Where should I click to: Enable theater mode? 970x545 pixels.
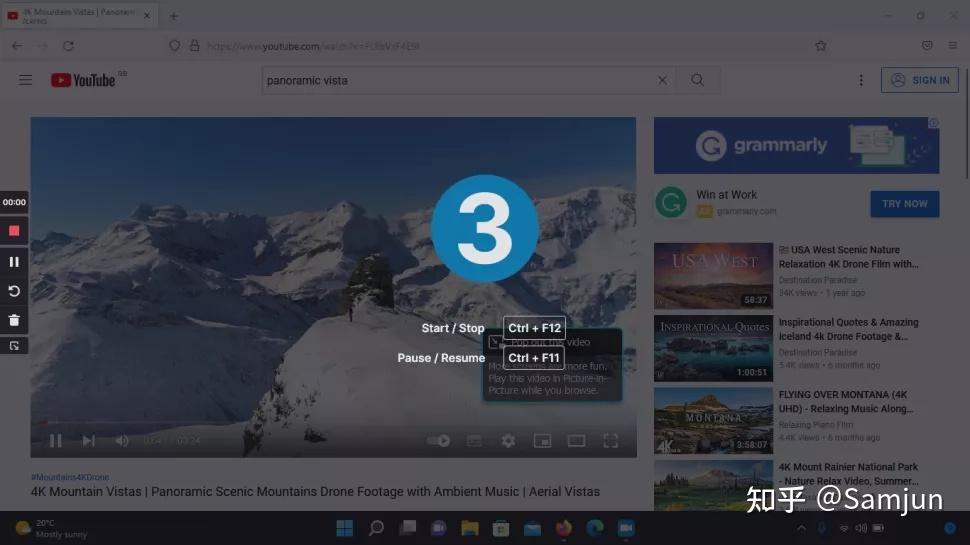577,440
